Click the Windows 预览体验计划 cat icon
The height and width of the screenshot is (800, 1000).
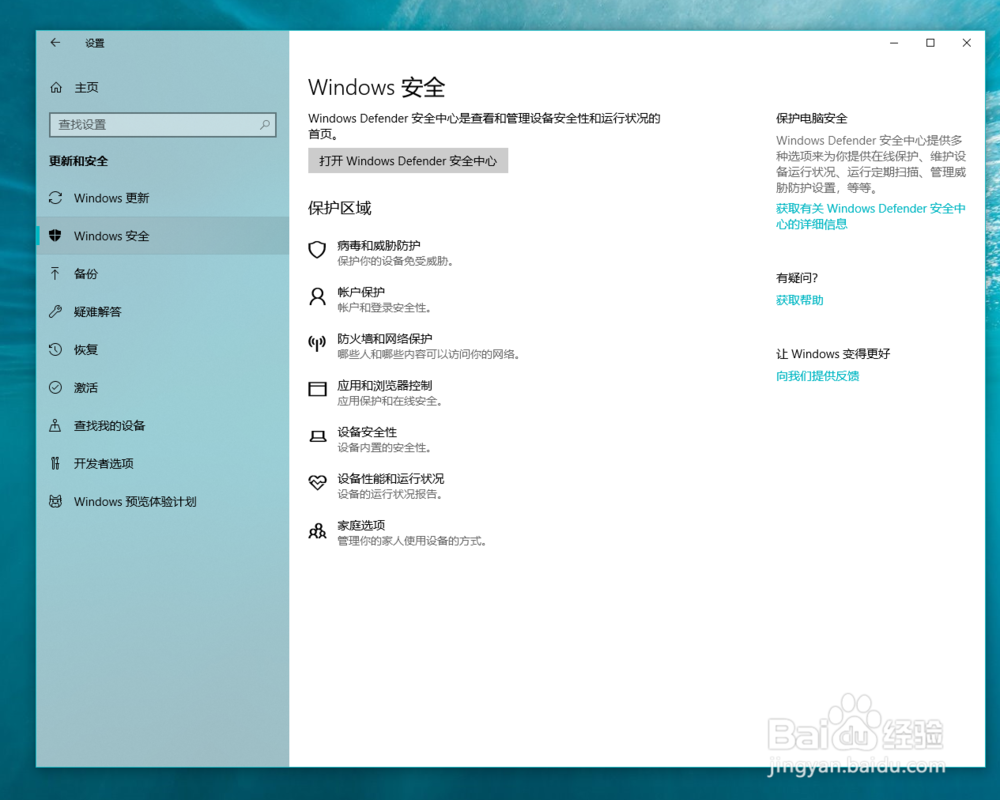(55, 501)
